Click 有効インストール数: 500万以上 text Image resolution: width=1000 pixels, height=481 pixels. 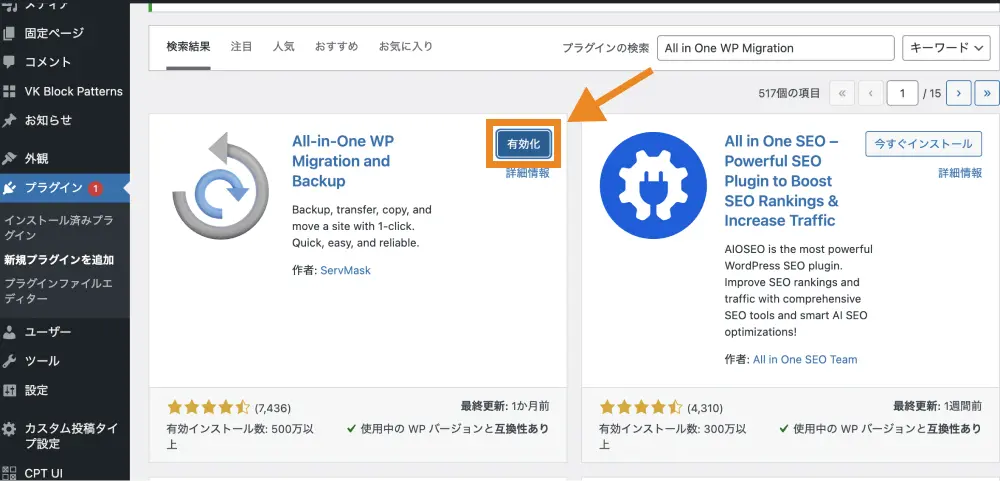click(240, 436)
